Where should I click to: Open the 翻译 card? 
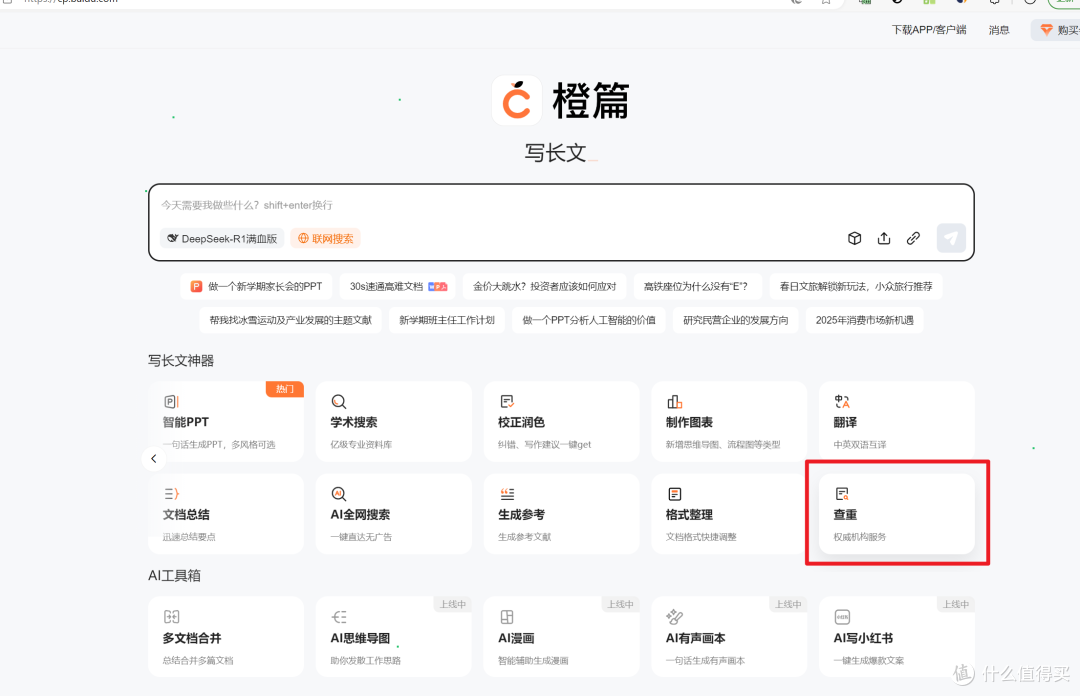click(897, 422)
